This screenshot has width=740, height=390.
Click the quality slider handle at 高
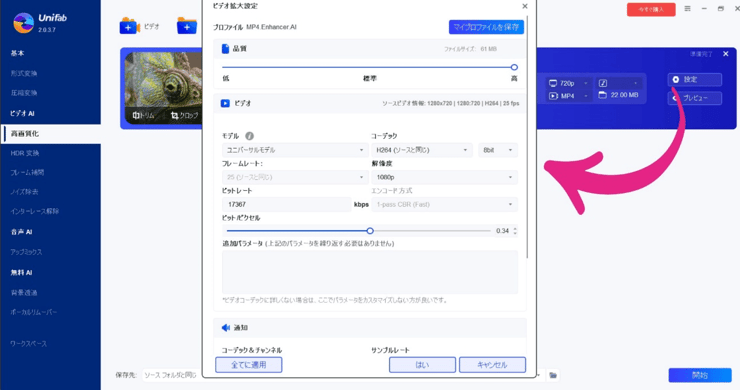tap(514, 68)
